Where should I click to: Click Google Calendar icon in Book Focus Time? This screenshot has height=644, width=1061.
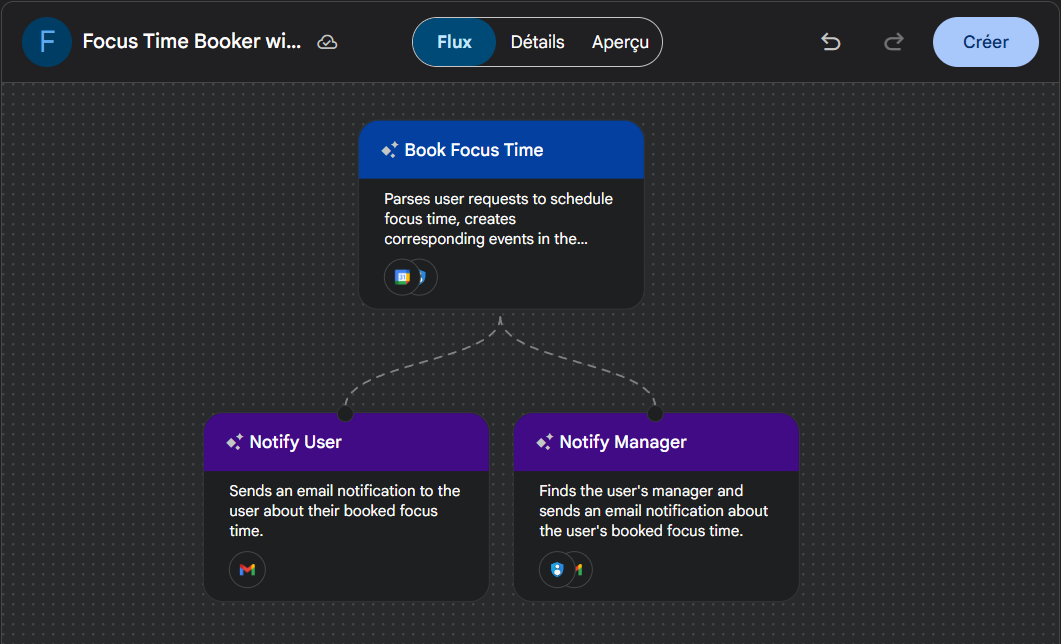point(402,277)
